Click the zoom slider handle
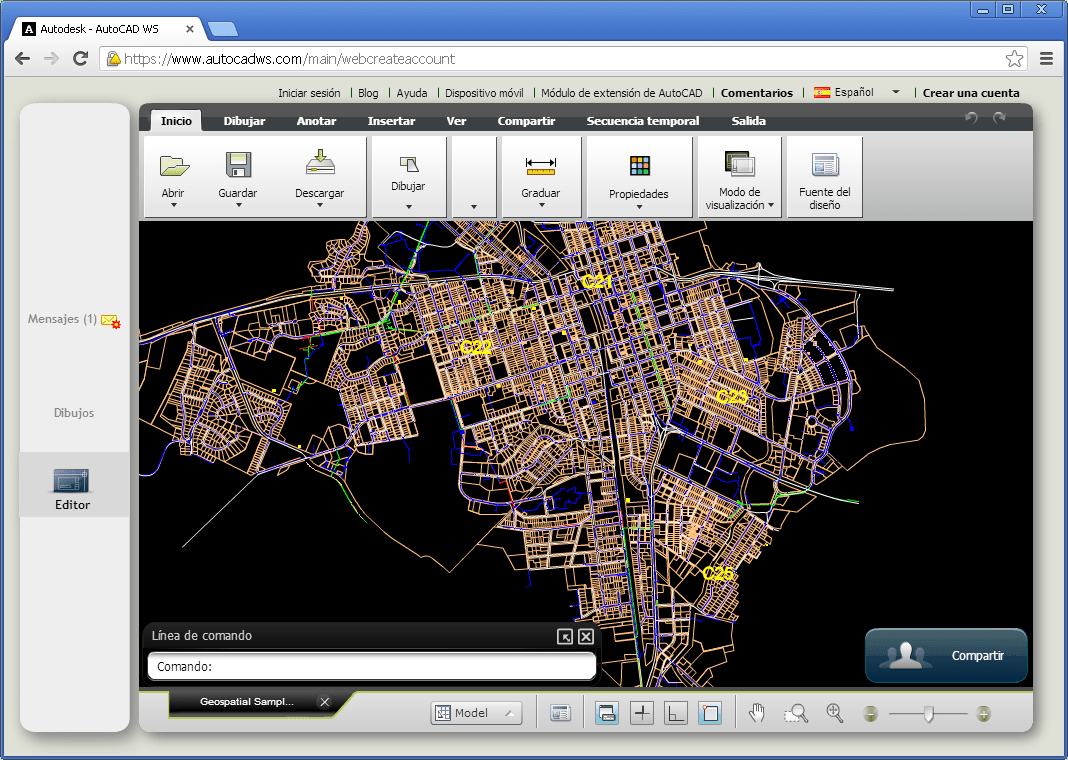Screen dimensions: 1068x760 coord(928,714)
